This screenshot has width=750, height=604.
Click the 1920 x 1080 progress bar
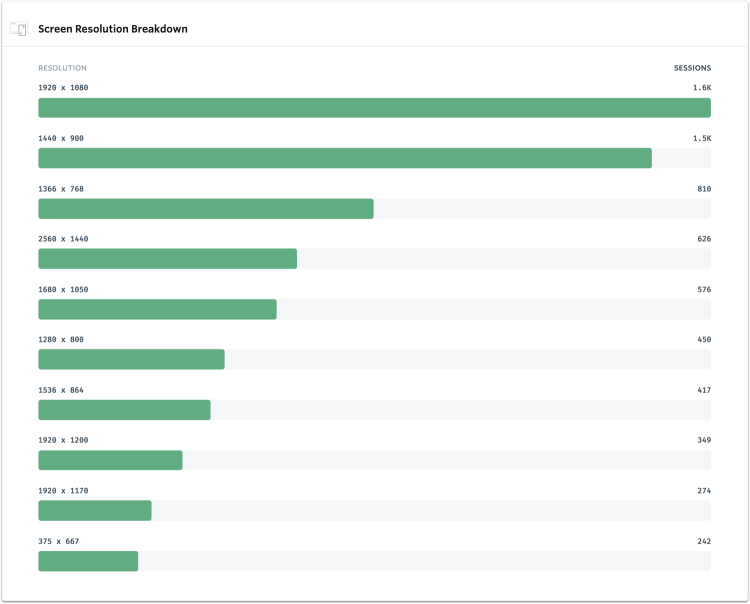(x=375, y=108)
